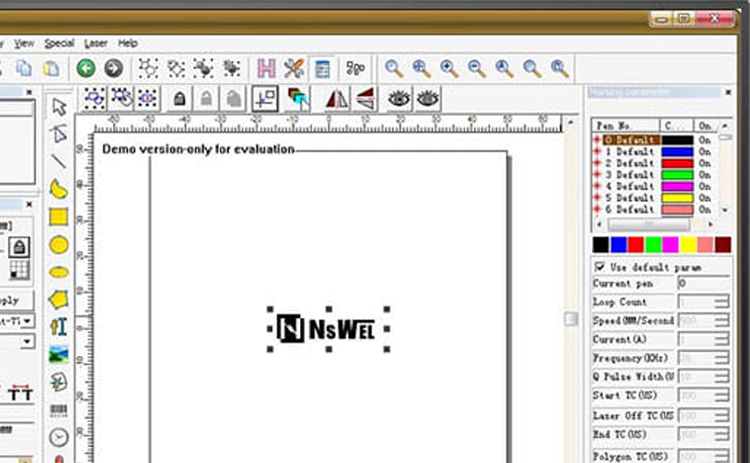The height and width of the screenshot is (463, 750).
Task: Select the NsWel logo on canvas
Action: point(328,329)
